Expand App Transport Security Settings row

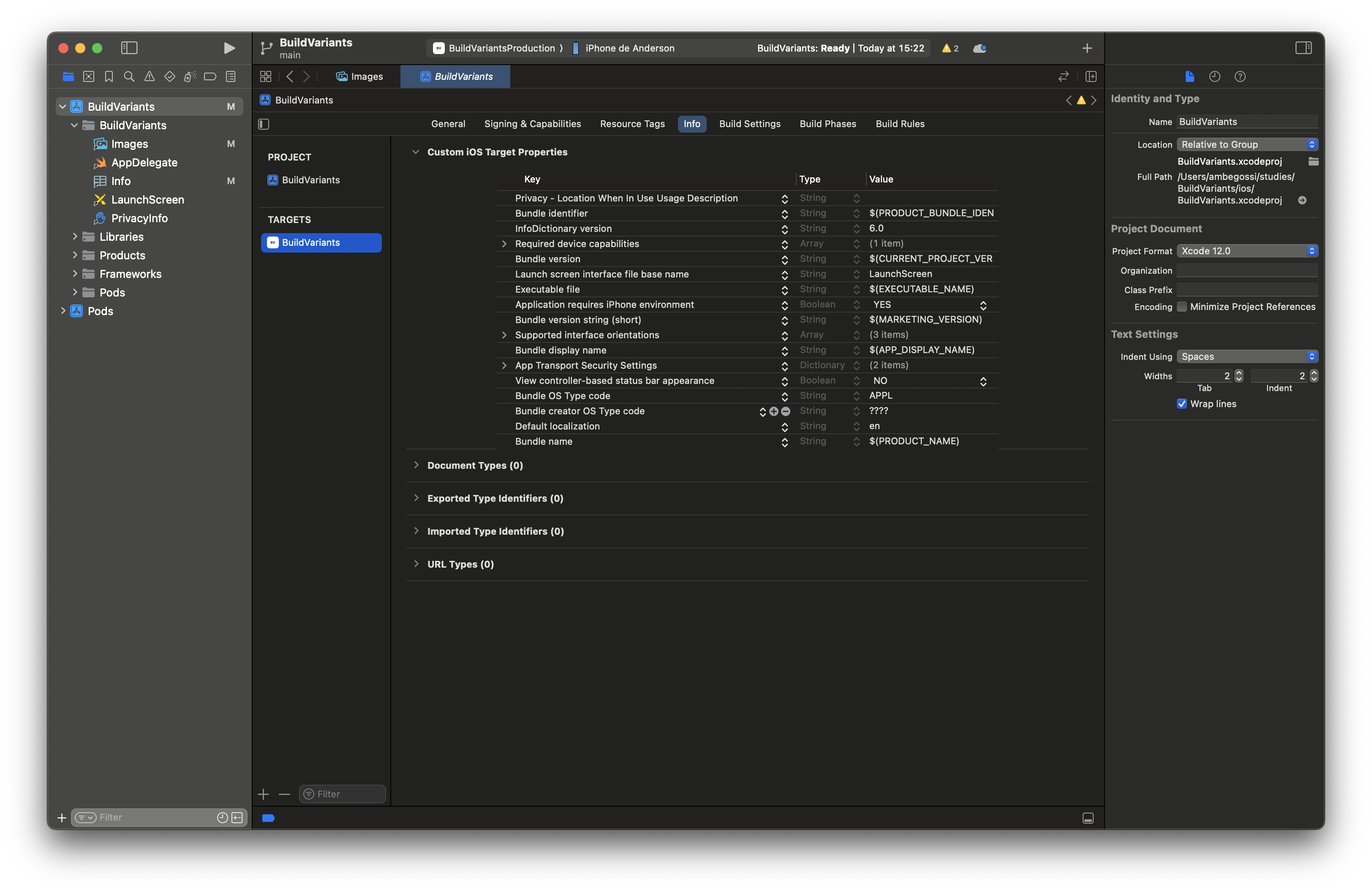point(504,365)
